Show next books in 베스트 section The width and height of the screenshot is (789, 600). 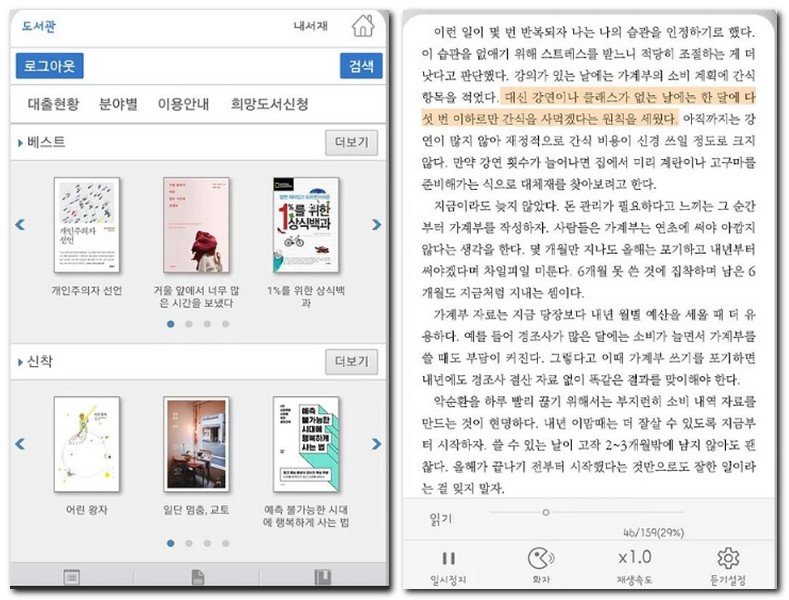click(x=376, y=225)
